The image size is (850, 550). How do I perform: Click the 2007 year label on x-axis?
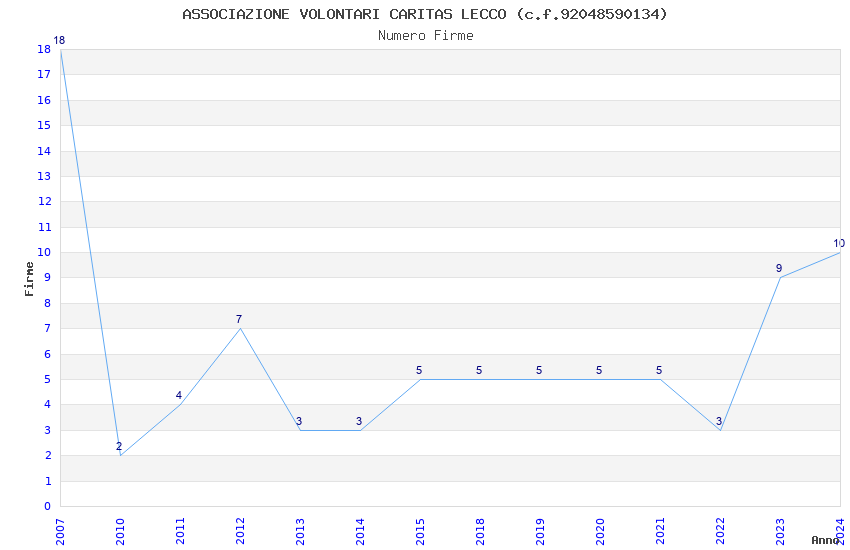60,532
